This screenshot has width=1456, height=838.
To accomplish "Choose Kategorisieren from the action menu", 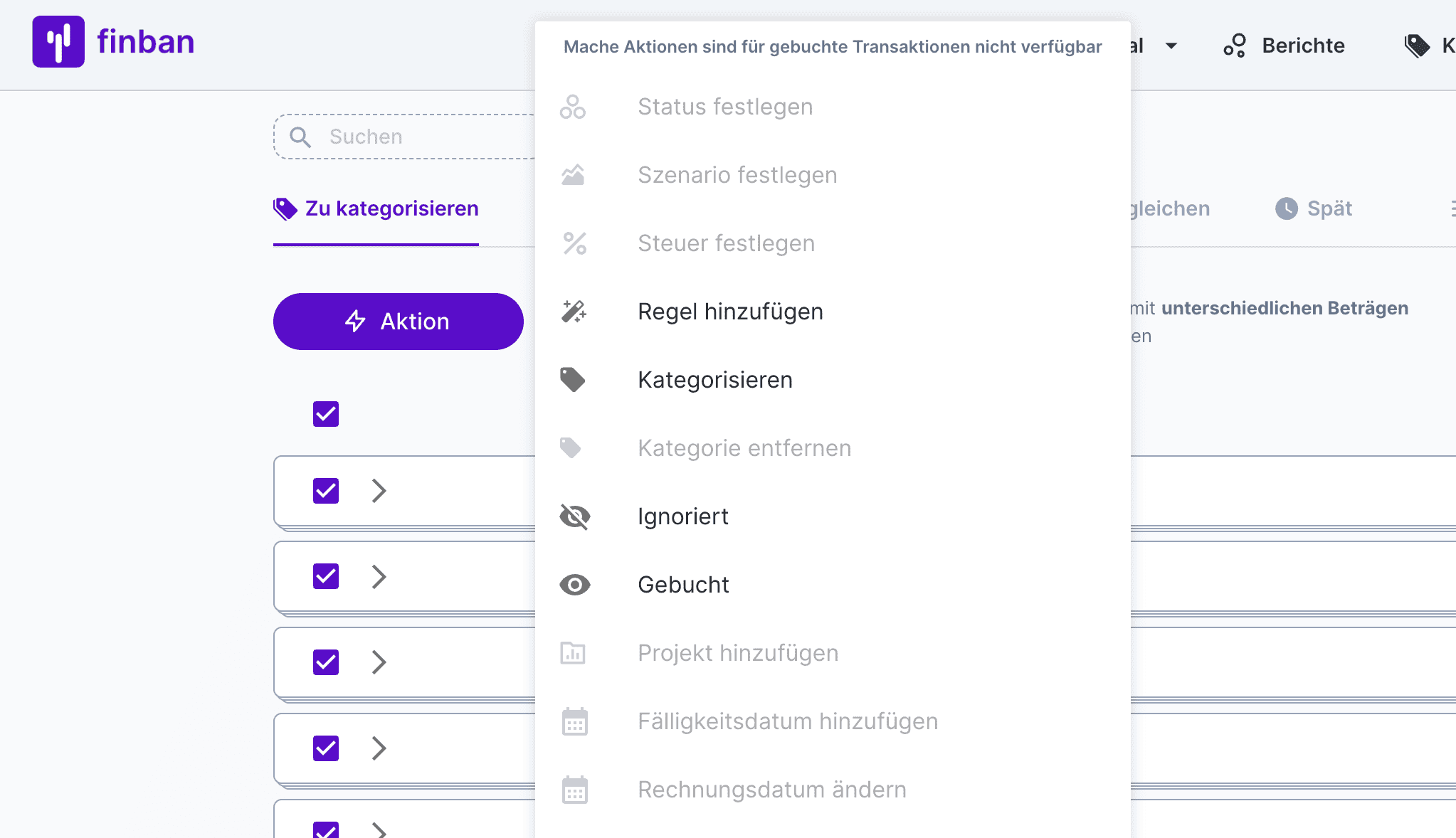I will 714,380.
